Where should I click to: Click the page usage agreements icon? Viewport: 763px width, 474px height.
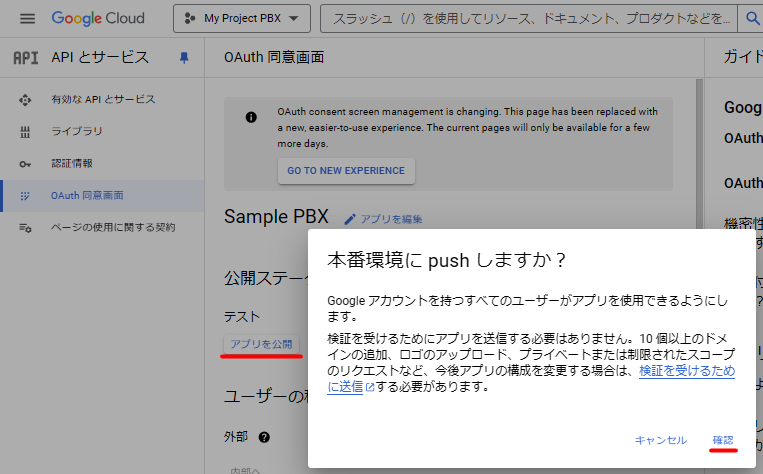tap(25, 228)
